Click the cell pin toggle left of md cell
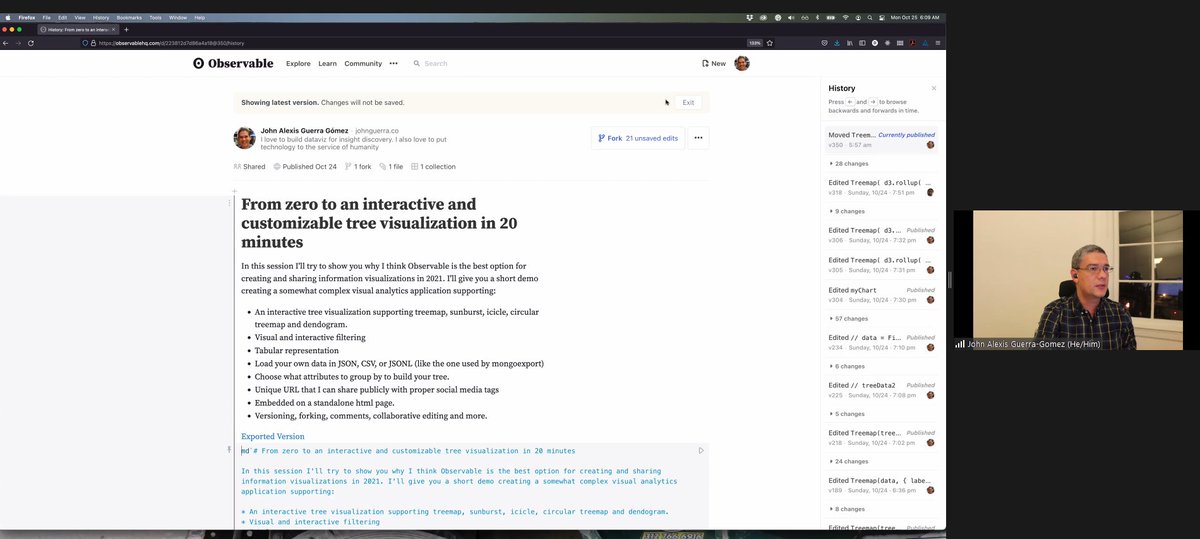This screenshot has height=539, width=1200. pyautogui.click(x=229, y=450)
